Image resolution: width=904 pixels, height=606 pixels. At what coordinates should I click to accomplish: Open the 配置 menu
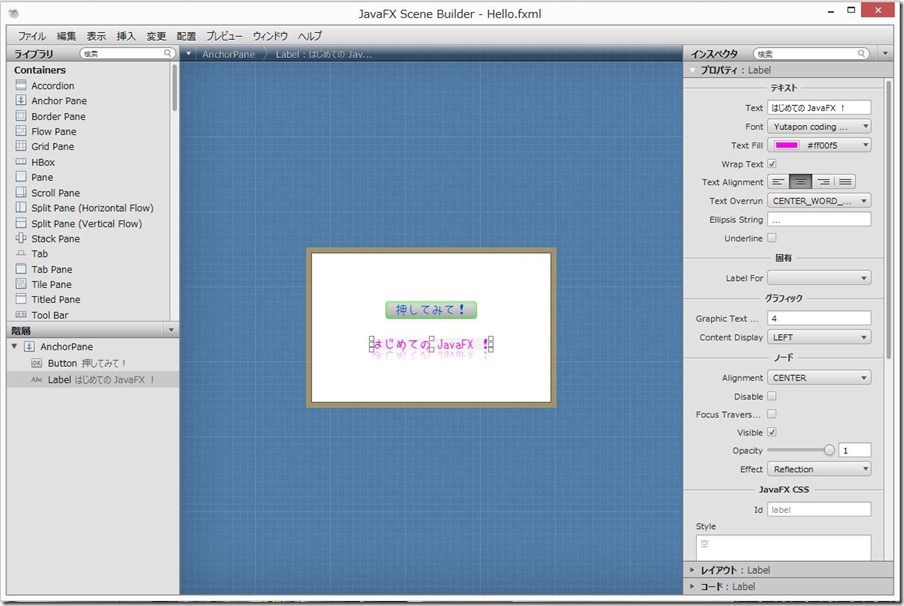(x=186, y=36)
